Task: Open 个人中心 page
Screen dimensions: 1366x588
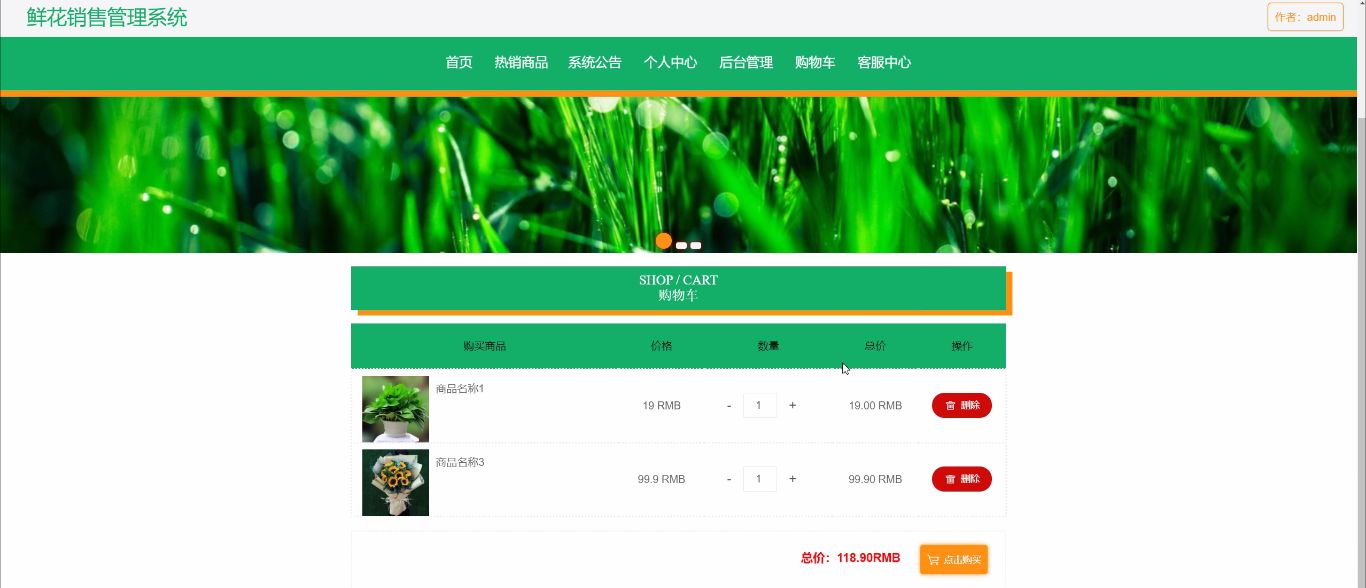Action: click(670, 62)
